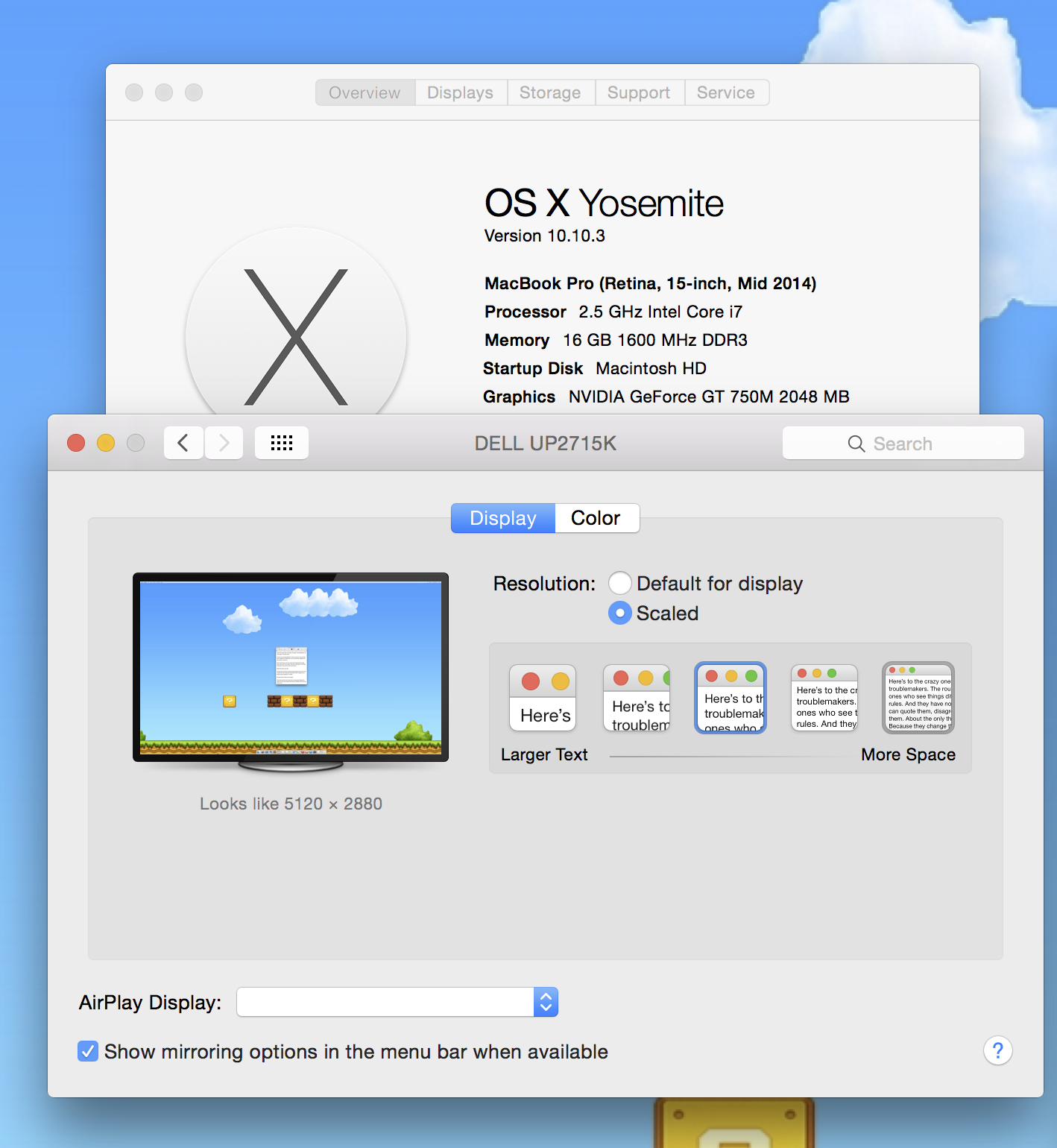Viewport: 1057px width, 1148px height.
Task: Close the DELL UP2715K preferences window
Action: click(x=76, y=444)
